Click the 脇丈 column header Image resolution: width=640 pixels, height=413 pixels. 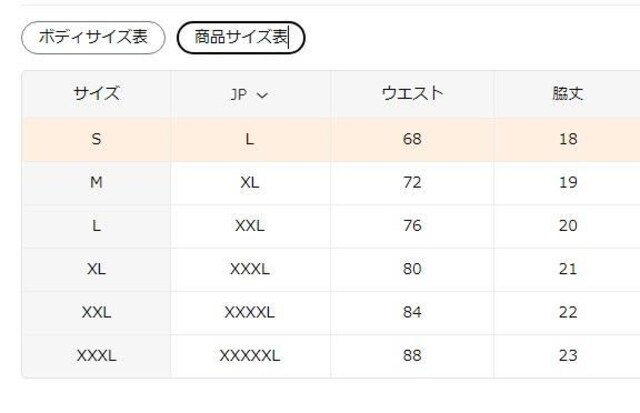(568, 95)
